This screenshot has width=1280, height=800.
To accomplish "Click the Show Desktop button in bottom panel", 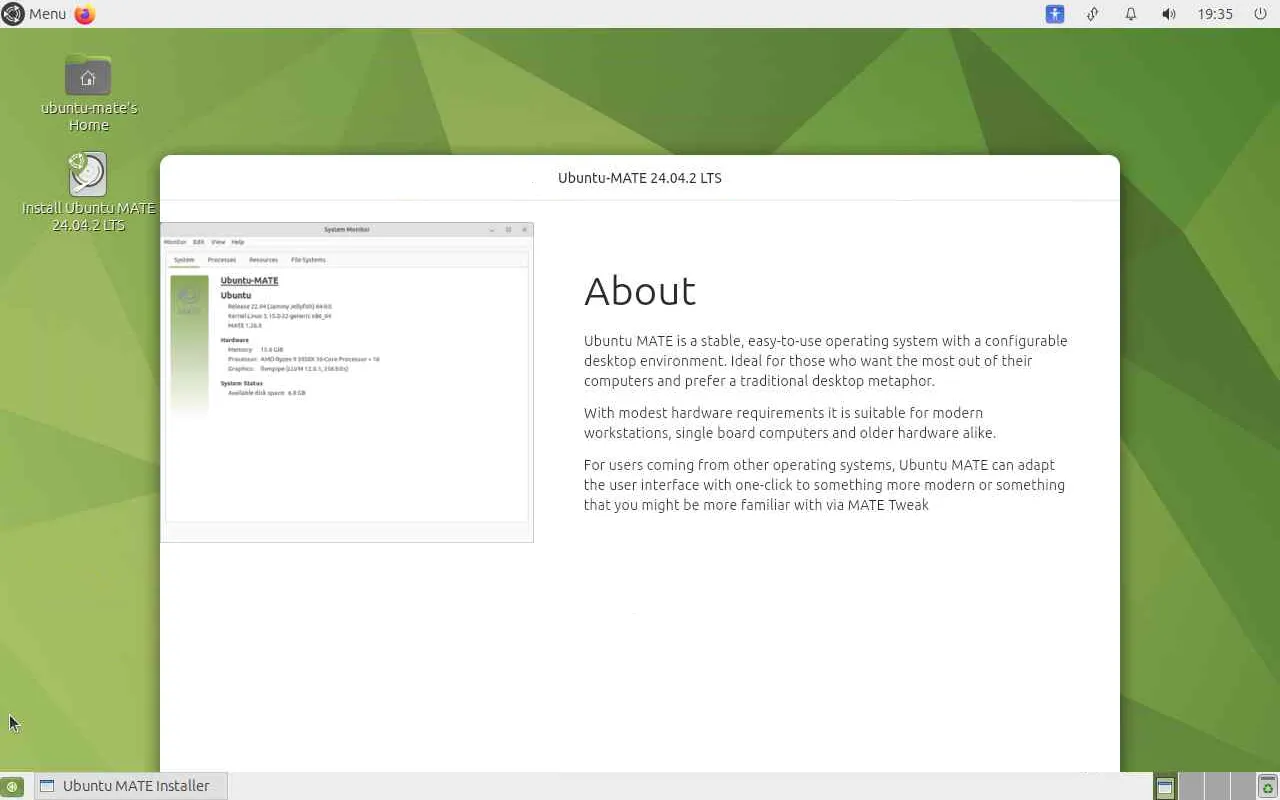I will point(12,786).
